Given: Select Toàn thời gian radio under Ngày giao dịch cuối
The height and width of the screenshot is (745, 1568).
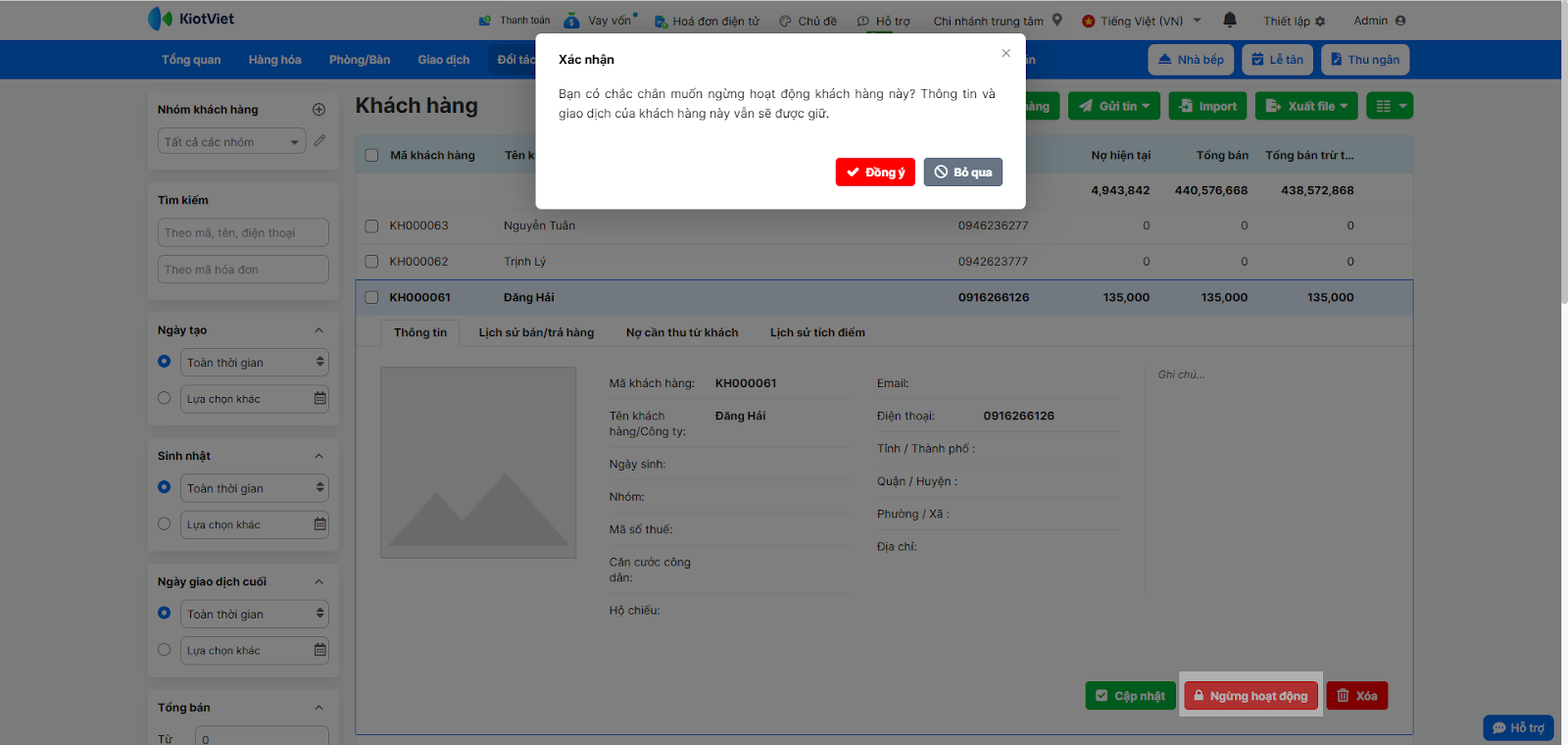Looking at the screenshot, I should coord(164,613).
